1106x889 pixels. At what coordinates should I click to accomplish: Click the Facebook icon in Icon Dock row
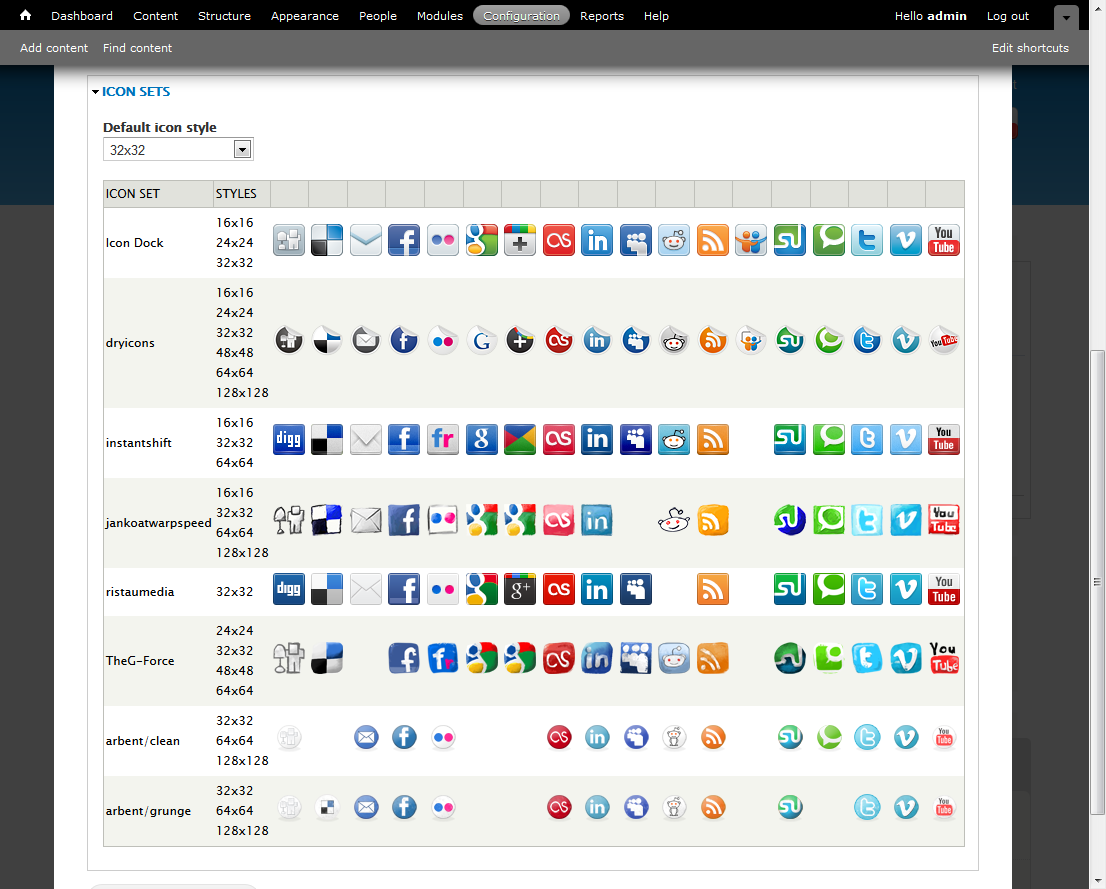click(x=404, y=241)
